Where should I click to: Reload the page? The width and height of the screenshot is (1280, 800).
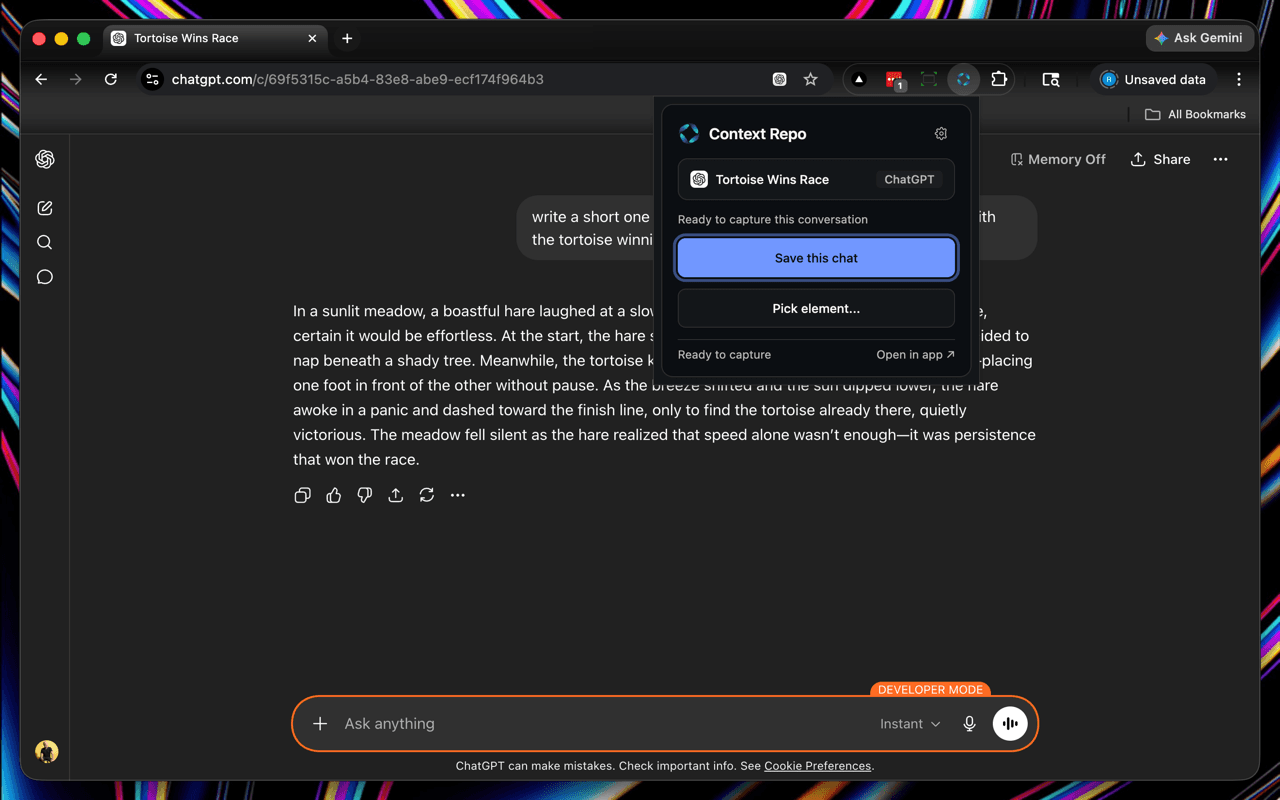coord(111,79)
